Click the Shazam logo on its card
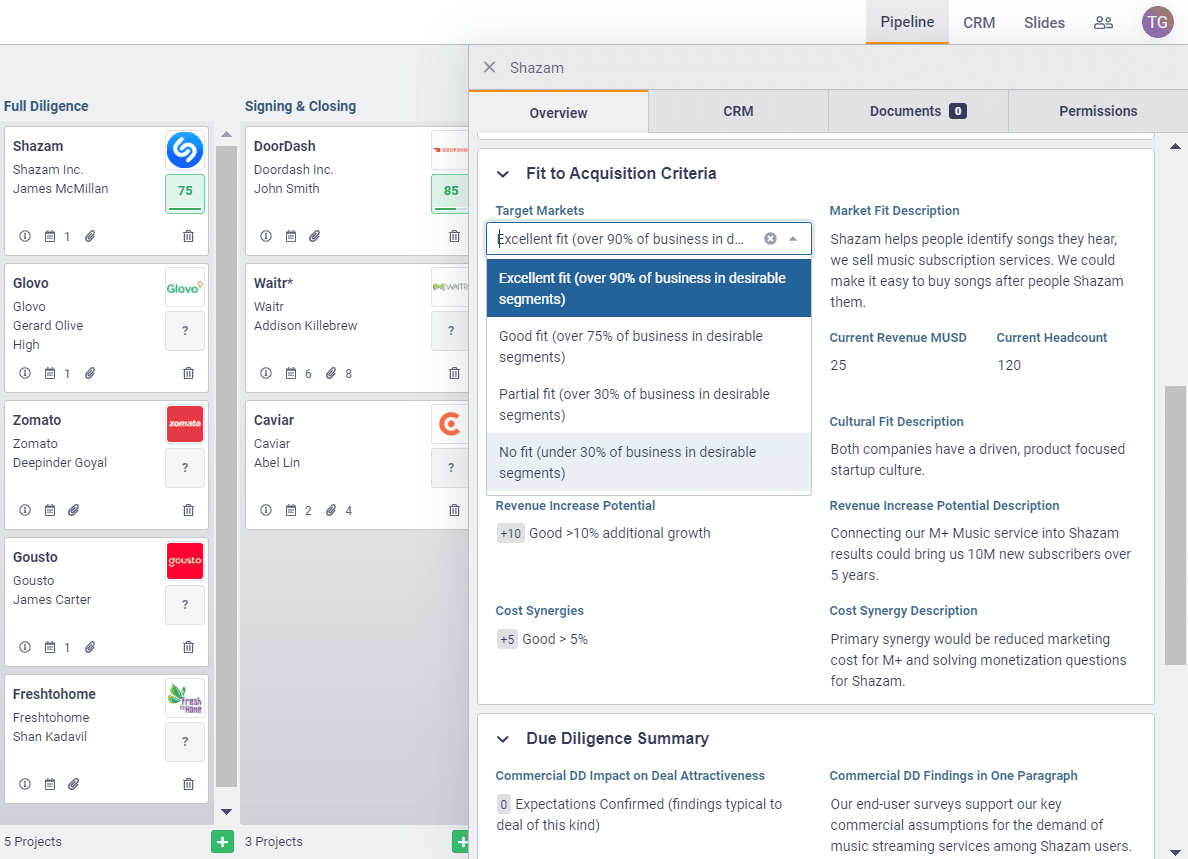Screen dimensions: 1188x859 [185, 150]
